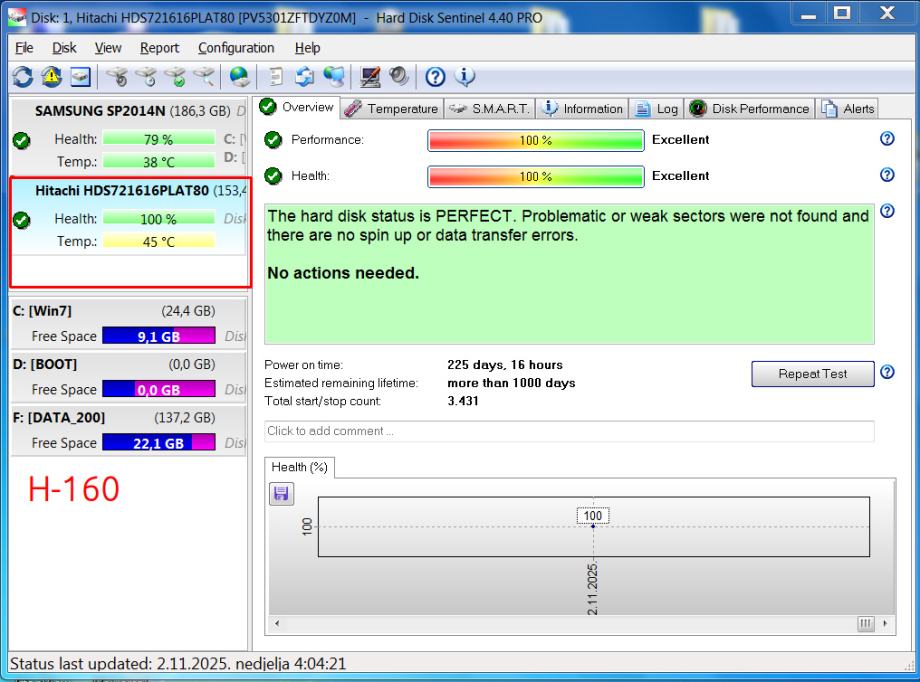The image size is (920, 682).
Task: Click the Hard Disk Sentinel title bar icon
Action: pyautogui.click(x=17, y=18)
